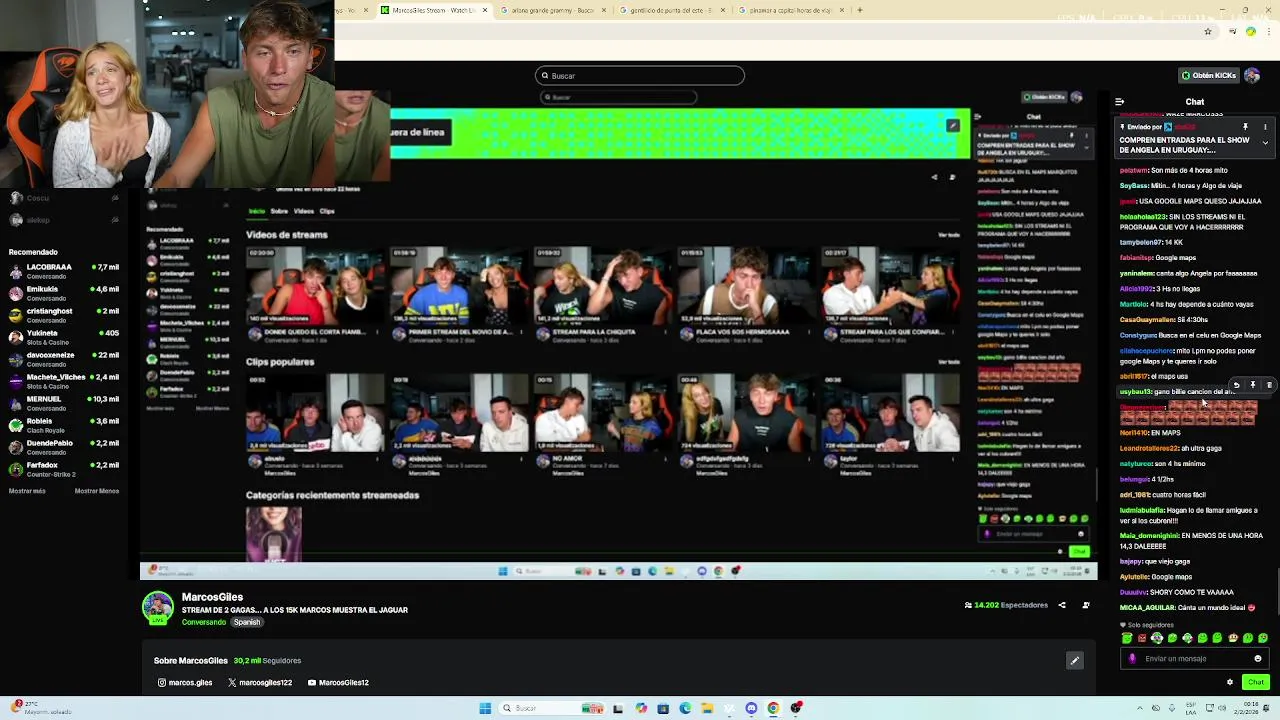
Task: Open MERNUEL recommended channel
Action: [x=64, y=404]
